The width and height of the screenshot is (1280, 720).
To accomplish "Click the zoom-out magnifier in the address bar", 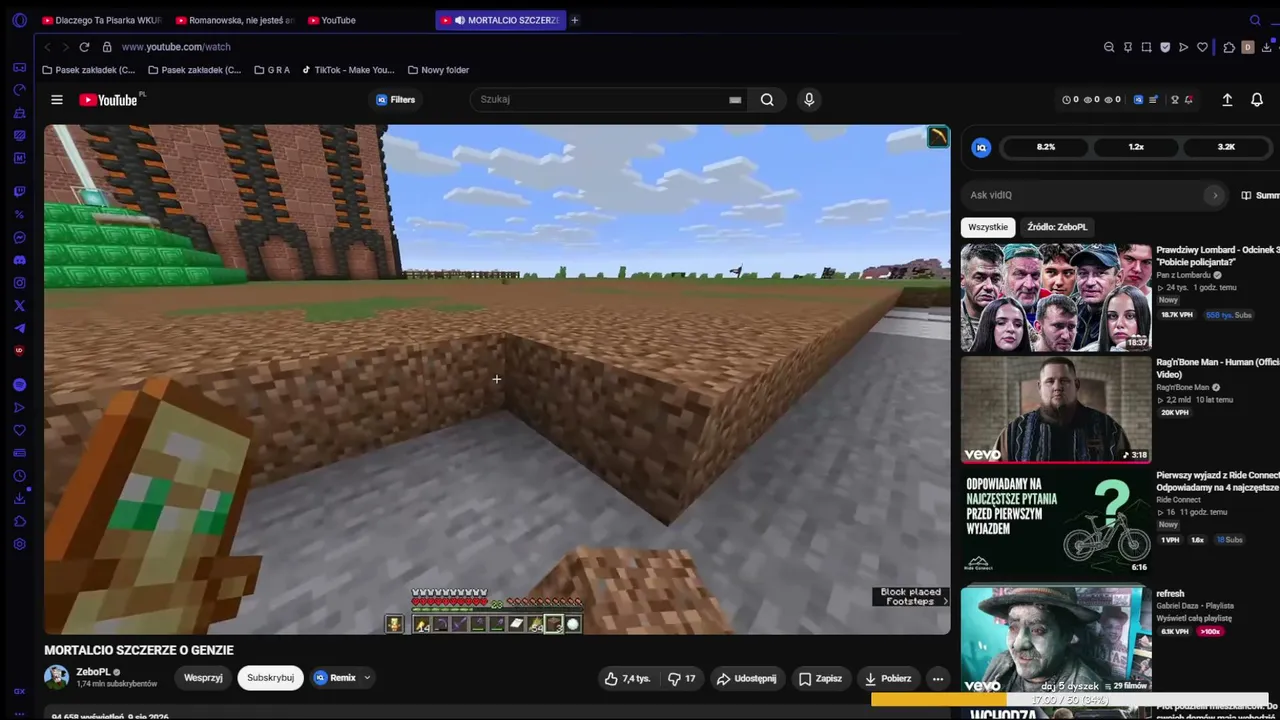I will pyautogui.click(x=1109, y=47).
